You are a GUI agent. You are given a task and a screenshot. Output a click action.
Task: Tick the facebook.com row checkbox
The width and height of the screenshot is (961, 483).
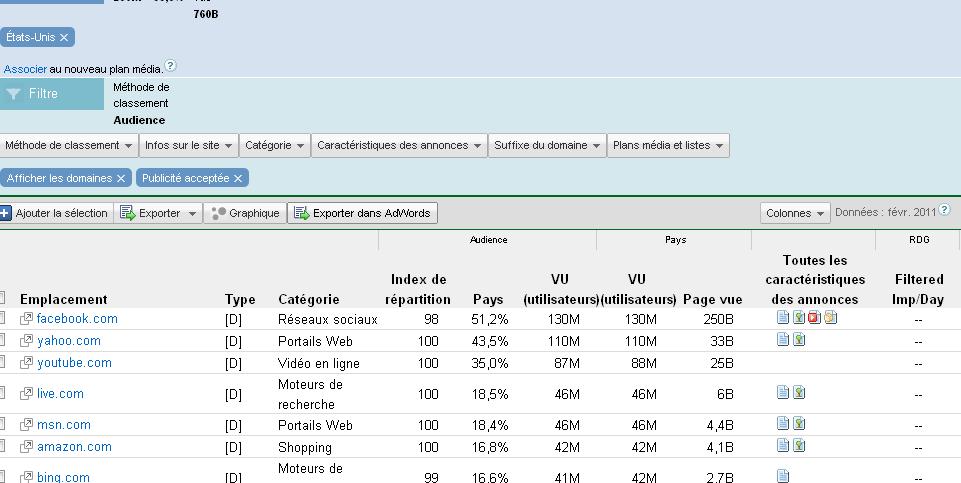click(x=2, y=318)
